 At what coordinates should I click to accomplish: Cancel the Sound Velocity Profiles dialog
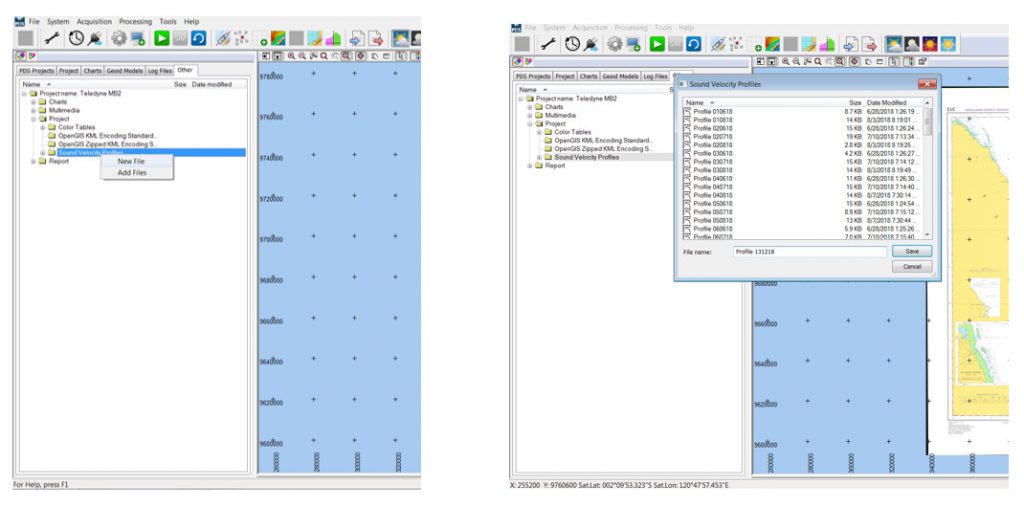coord(912,267)
